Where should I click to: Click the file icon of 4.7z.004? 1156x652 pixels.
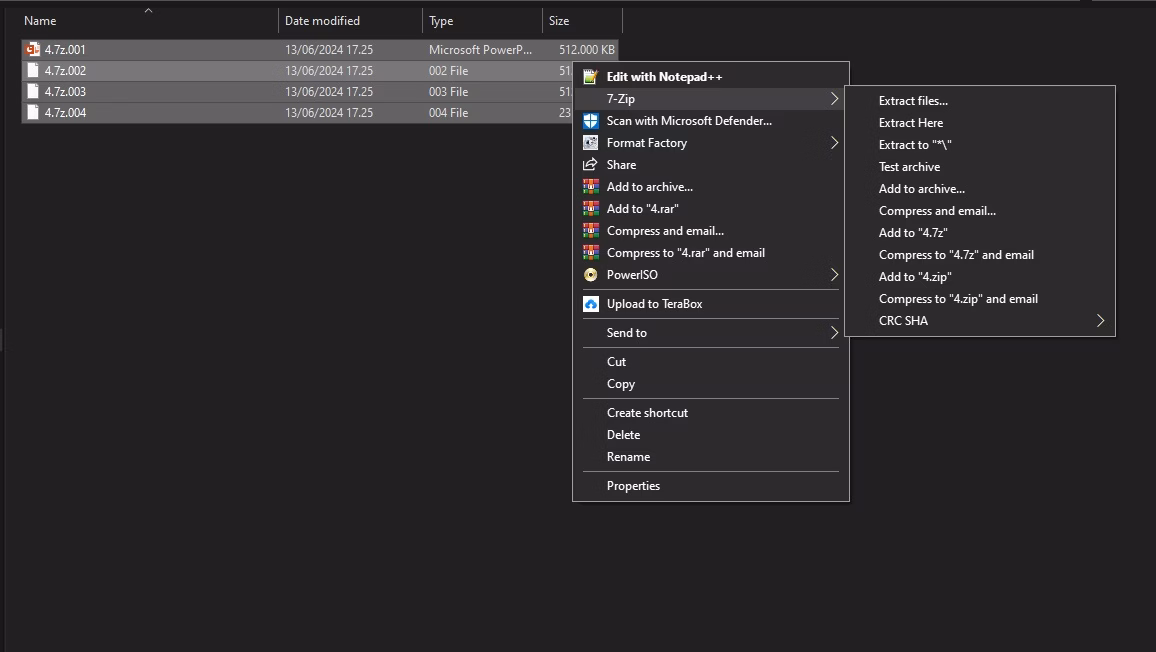tap(32, 112)
